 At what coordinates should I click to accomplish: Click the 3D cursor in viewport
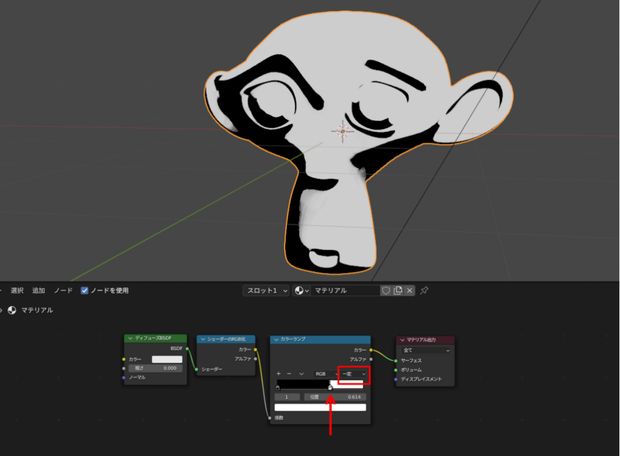click(343, 131)
